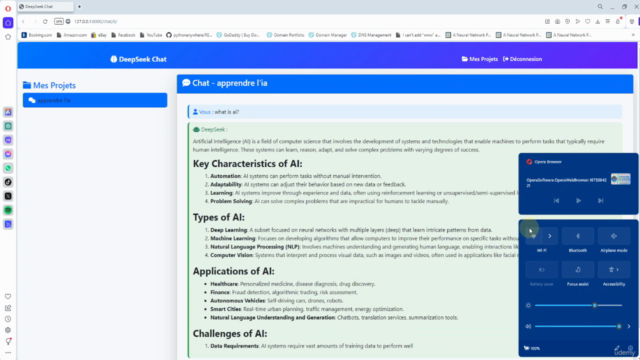Open the extensions cube in the sidebar
The image size is (640, 360).
click(8, 330)
